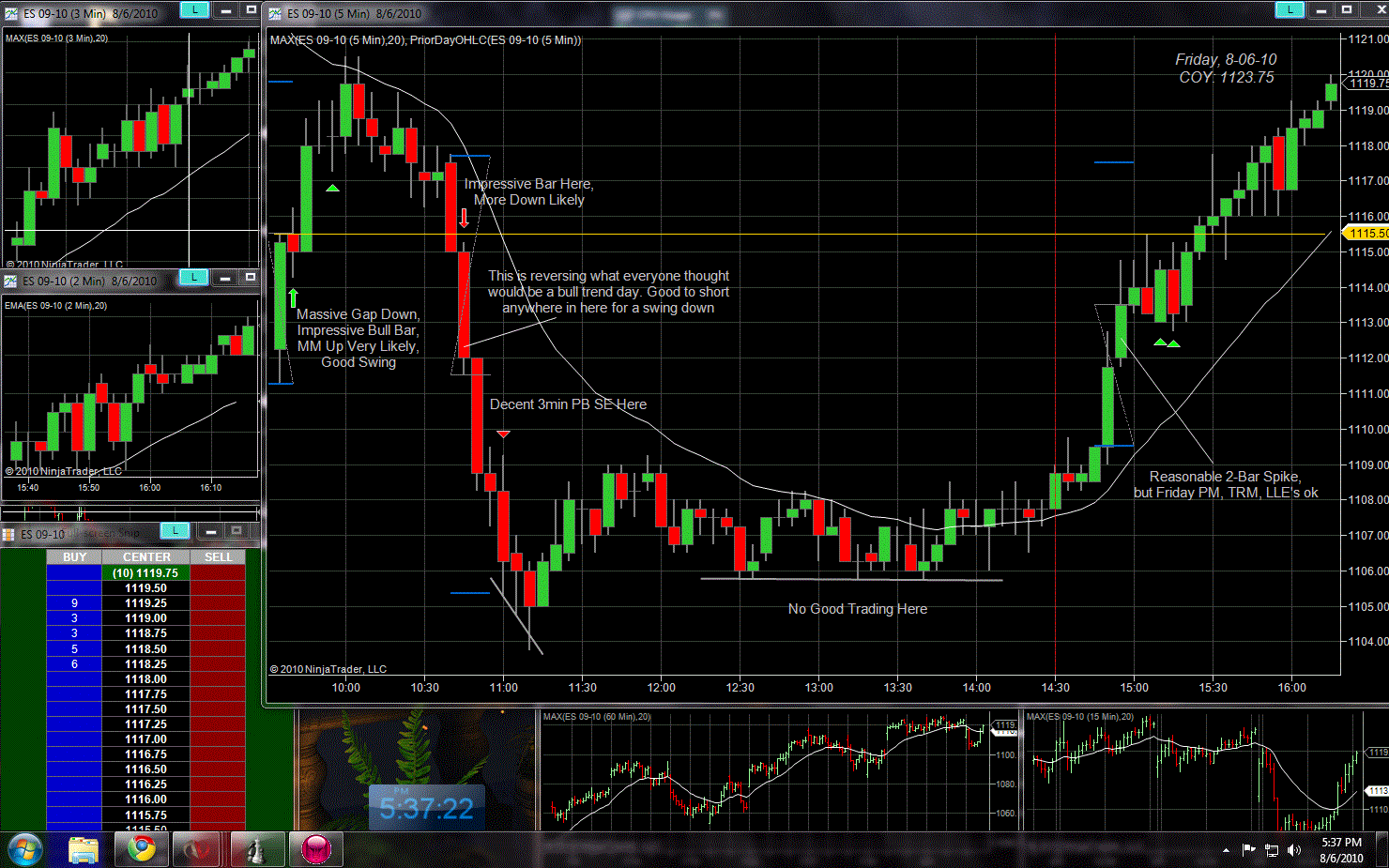1389x868 pixels.
Task: Toggle the L button on the 2 Min chart
Action: coord(193,277)
